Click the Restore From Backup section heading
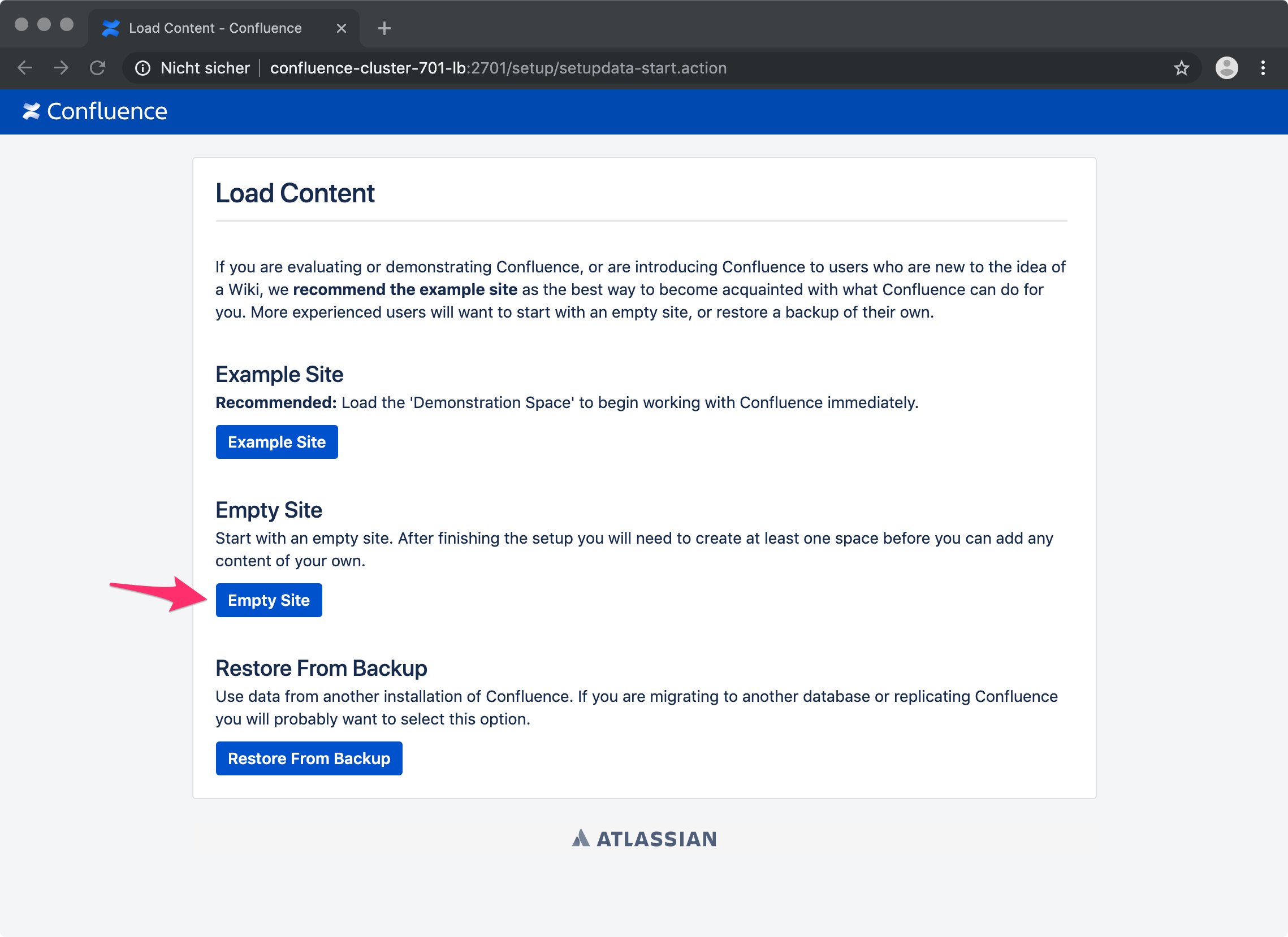This screenshot has width=1288, height=937. 321,669
